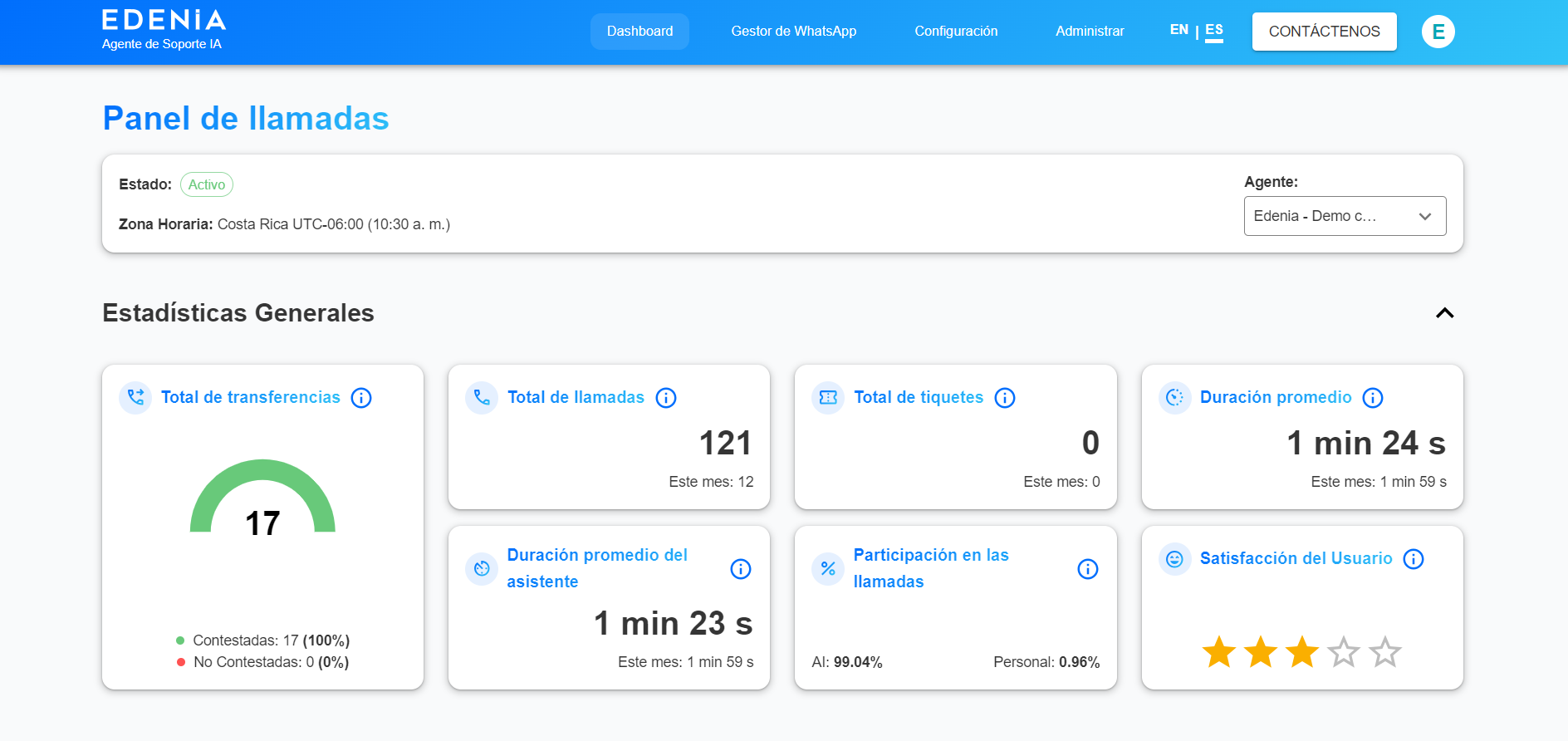This screenshot has width=1568, height=741.
Task: Open the Configuración menu
Action: (x=956, y=32)
